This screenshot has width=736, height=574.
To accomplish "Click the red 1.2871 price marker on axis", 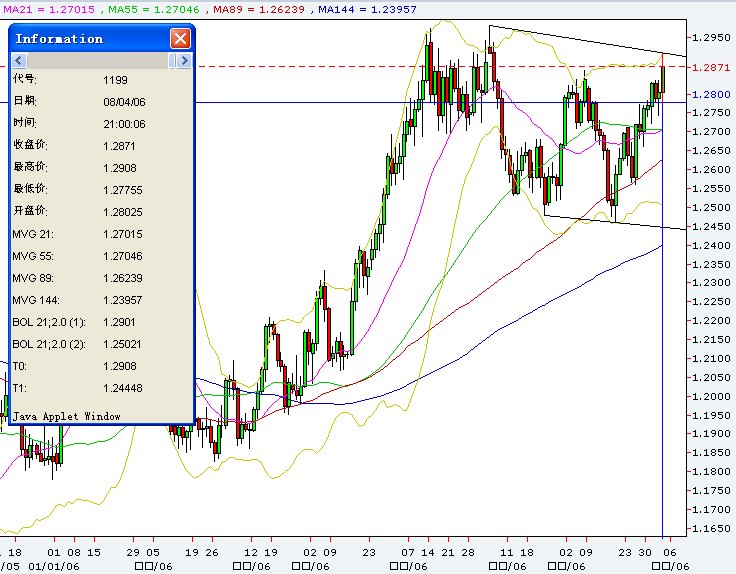I will pos(711,68).
